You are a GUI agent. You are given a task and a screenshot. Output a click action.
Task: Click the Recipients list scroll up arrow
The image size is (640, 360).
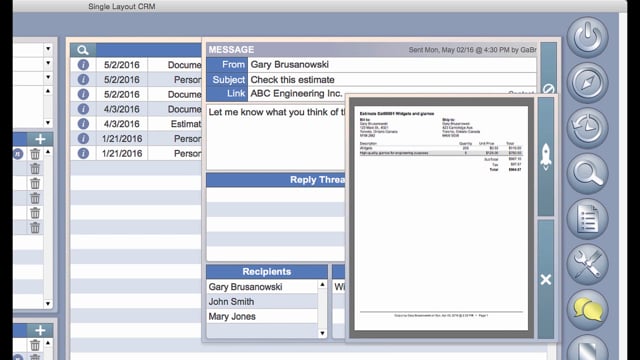(322, 284)
